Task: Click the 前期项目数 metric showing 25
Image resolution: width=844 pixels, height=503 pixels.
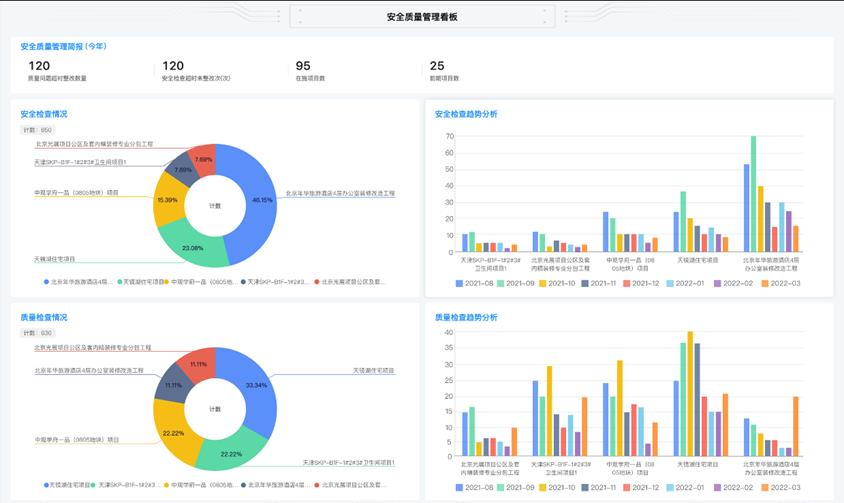Action: click(x=444, y=71)
